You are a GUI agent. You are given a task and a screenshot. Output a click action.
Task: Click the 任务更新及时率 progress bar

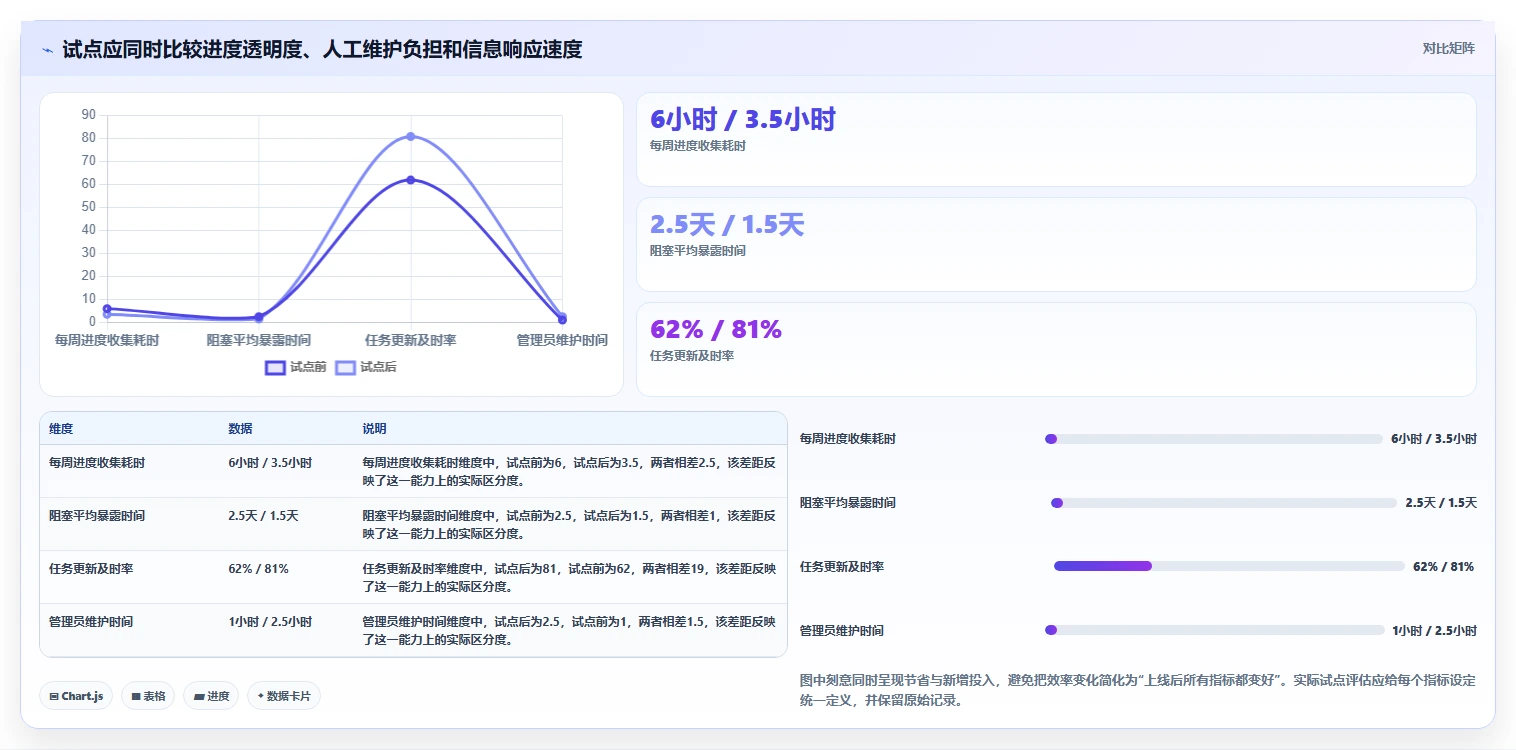coord(1229,566)
